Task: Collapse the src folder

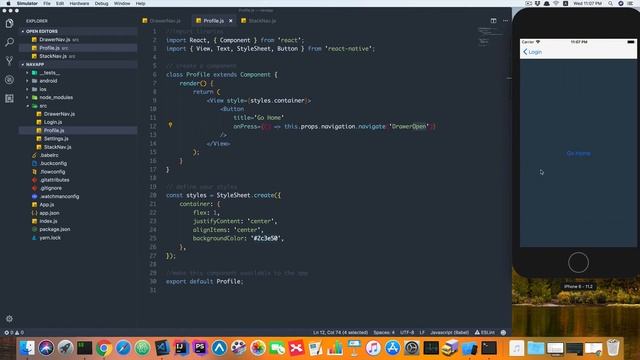Action: click(43, 106)
